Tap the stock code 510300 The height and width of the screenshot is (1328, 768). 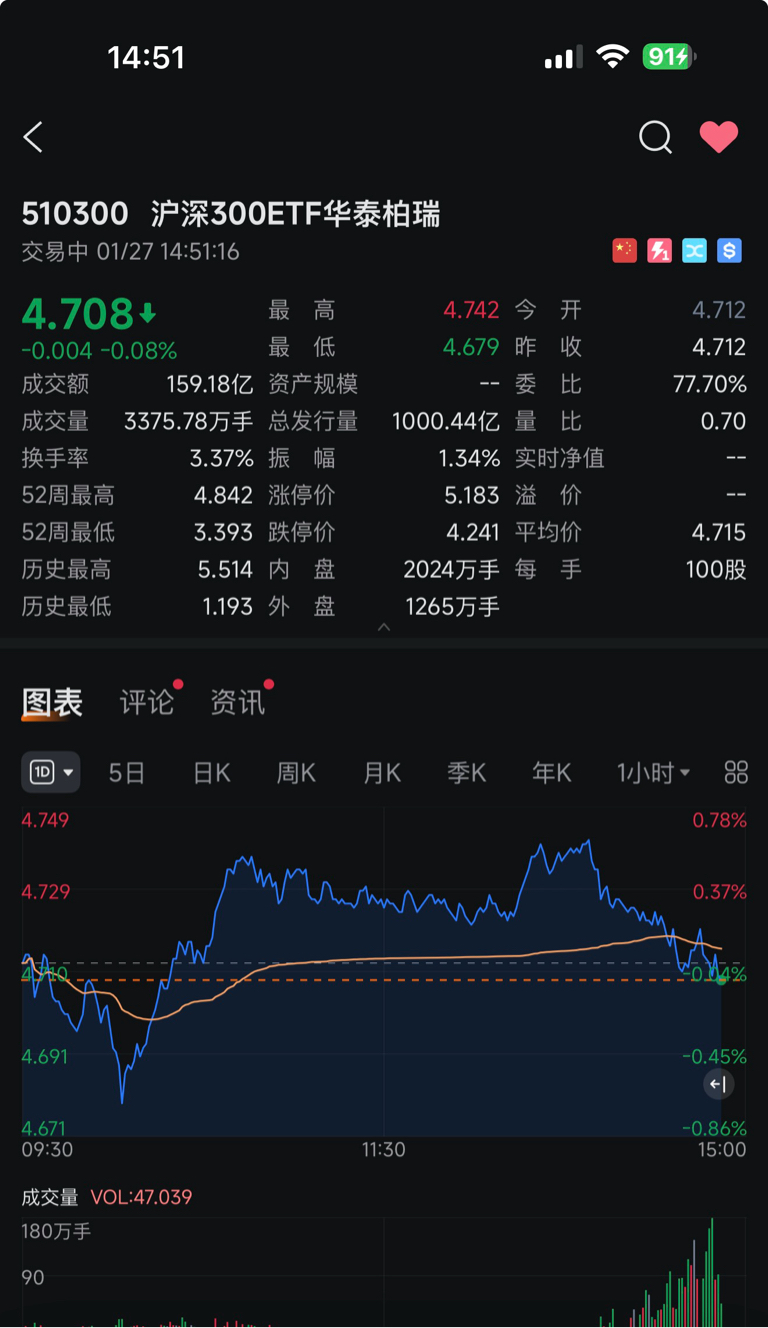point(75,213)
